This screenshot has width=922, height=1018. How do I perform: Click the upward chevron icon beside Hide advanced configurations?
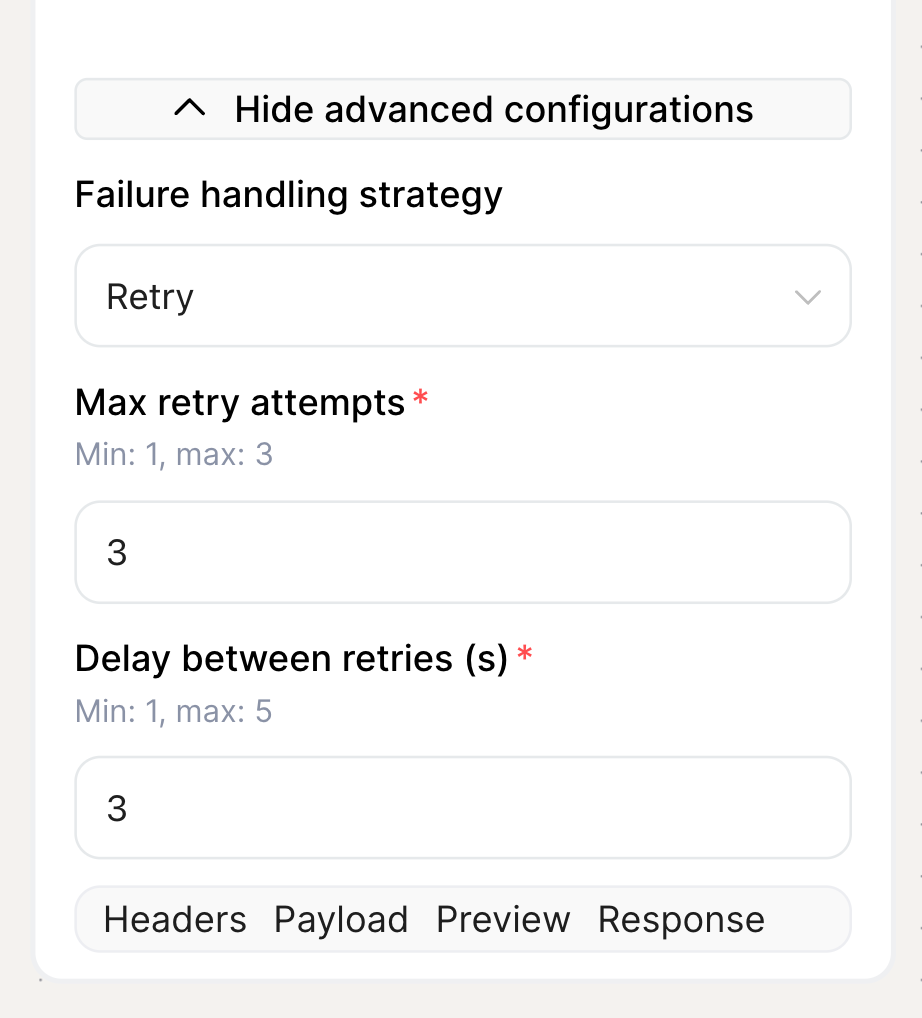[x=190, y=108]
